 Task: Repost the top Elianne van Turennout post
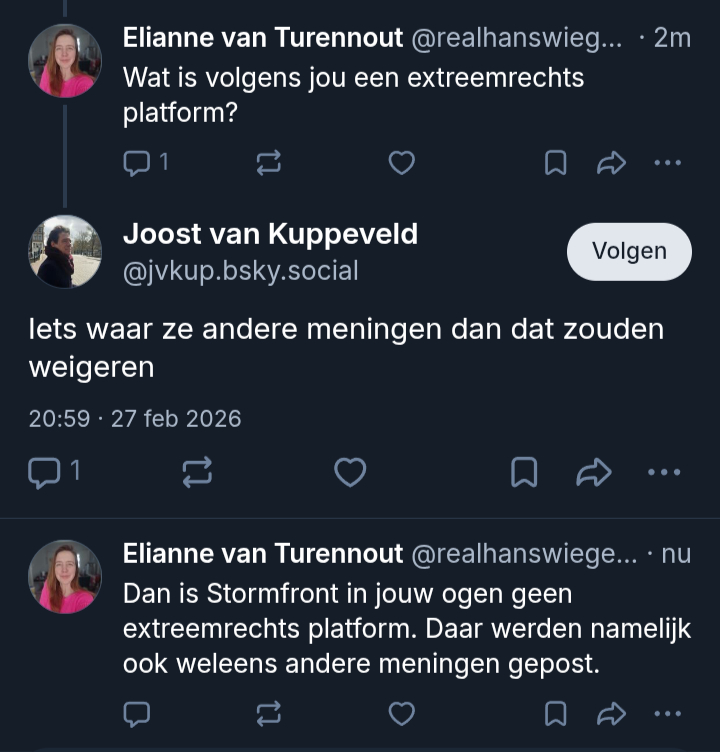click(268, 163)
